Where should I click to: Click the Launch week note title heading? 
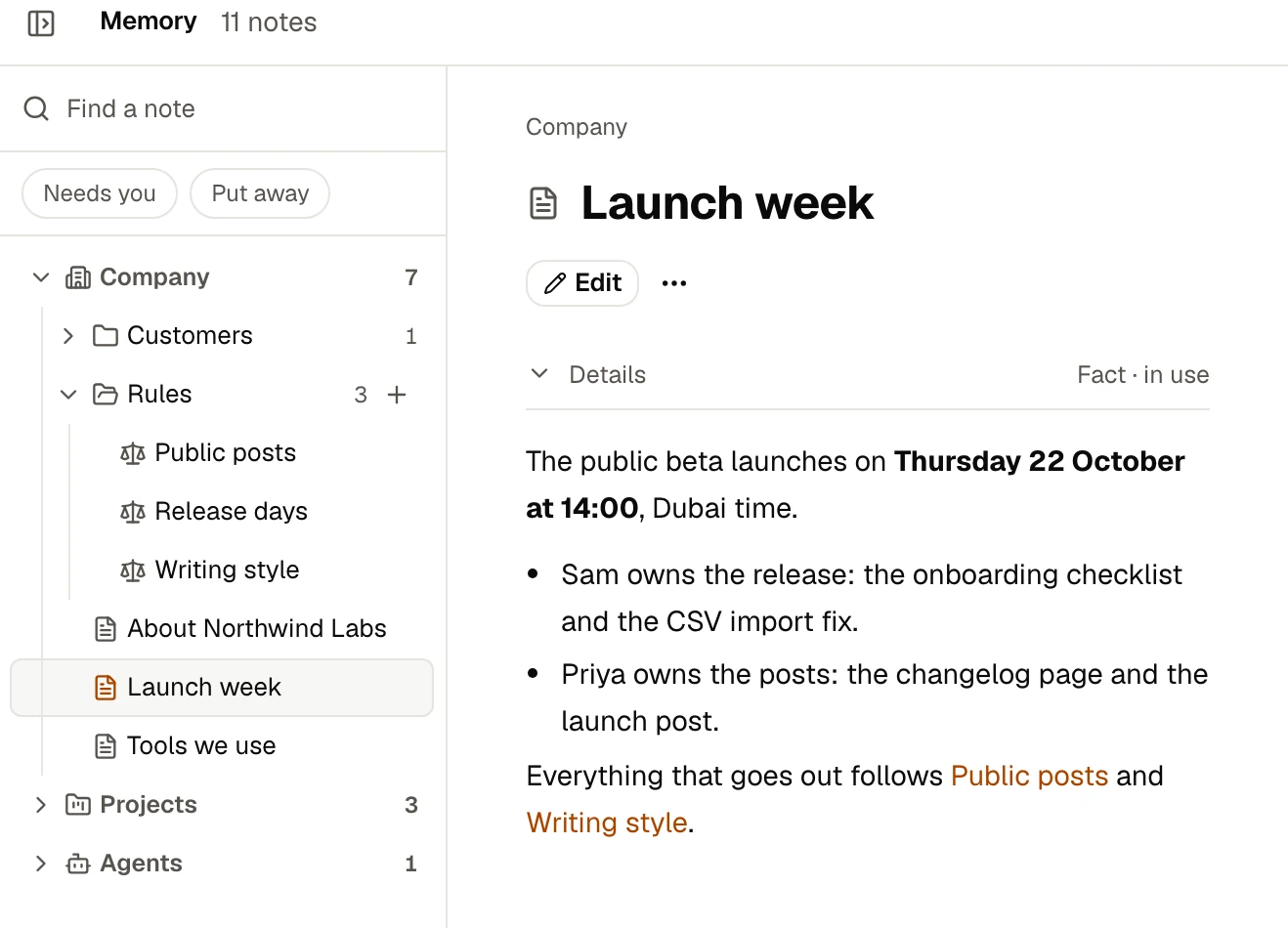(x=727, y=203)
